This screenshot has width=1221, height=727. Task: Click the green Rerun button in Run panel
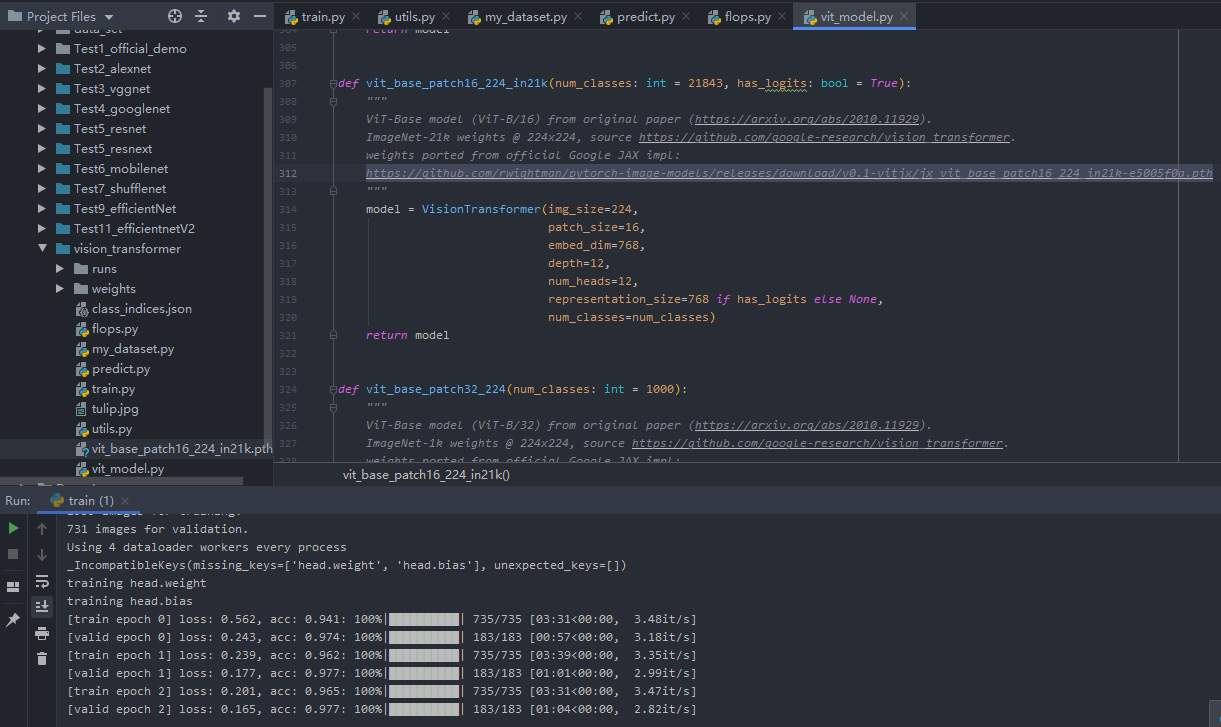pyautogui.click(x=13, y=528)
